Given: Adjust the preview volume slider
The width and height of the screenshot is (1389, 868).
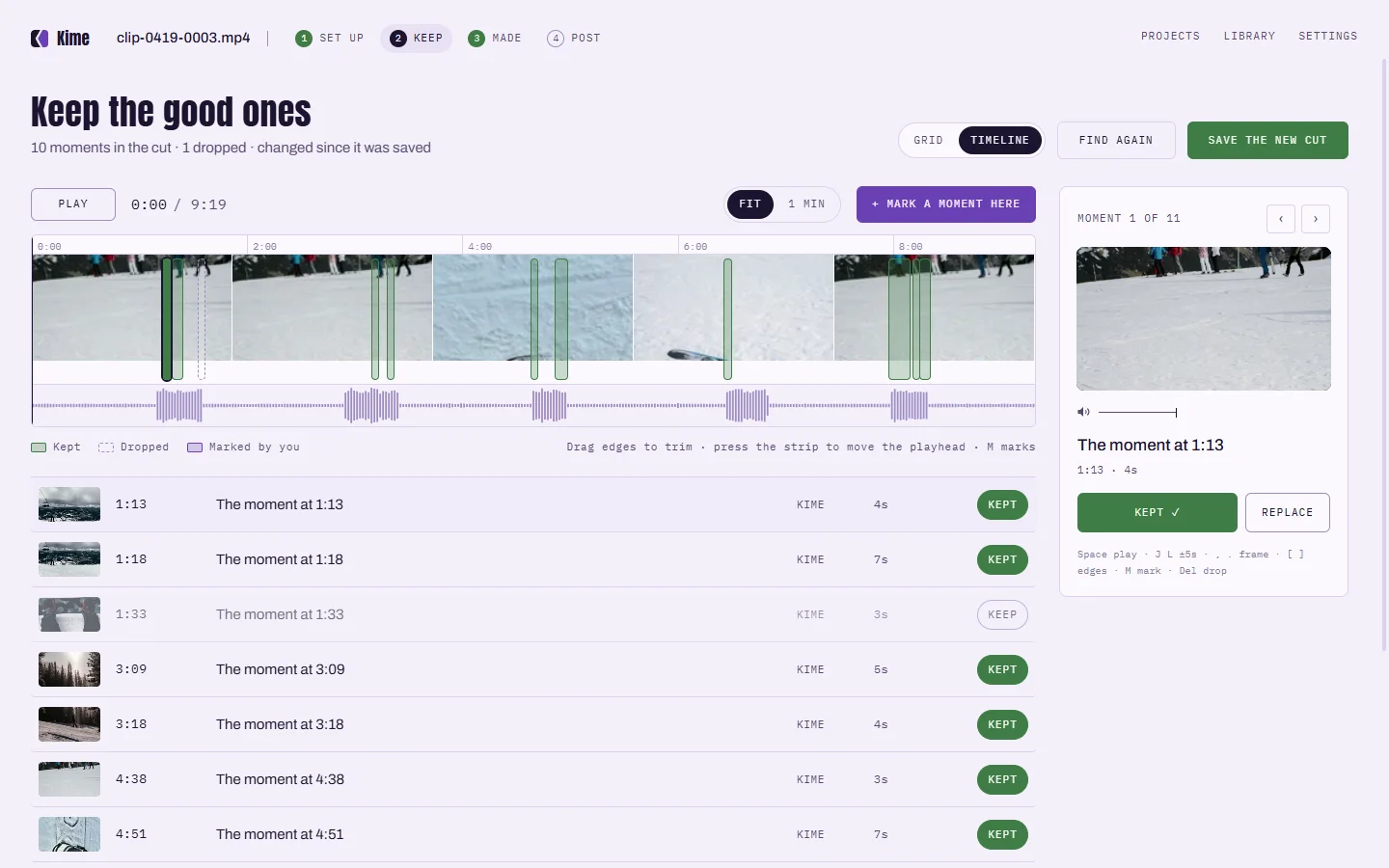Looking at the screenshot, I should pyautogui.click(x=1137, y=413).
